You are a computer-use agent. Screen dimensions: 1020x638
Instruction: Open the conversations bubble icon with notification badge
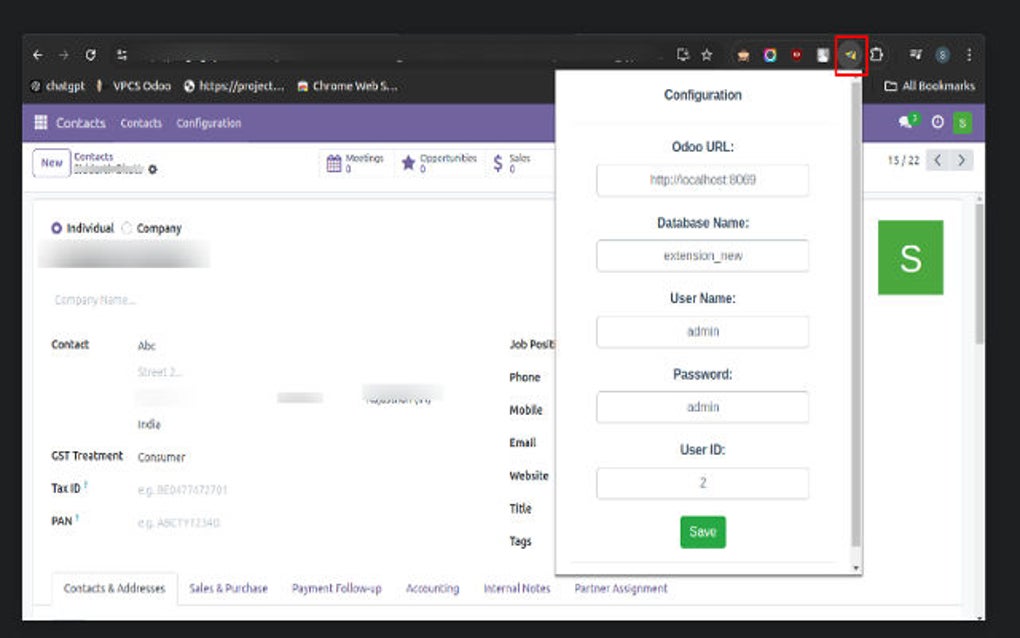pyautogui.click(x=906, y=122)
